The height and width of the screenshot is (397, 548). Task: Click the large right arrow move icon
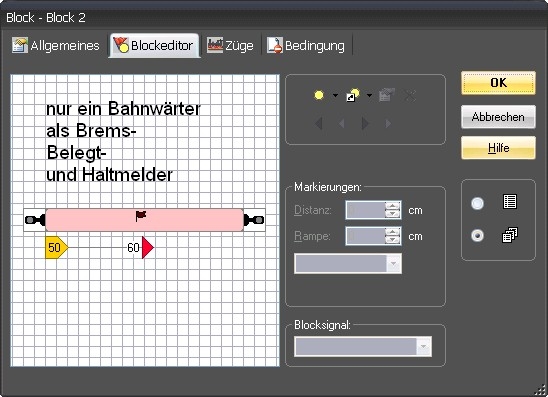365,123
